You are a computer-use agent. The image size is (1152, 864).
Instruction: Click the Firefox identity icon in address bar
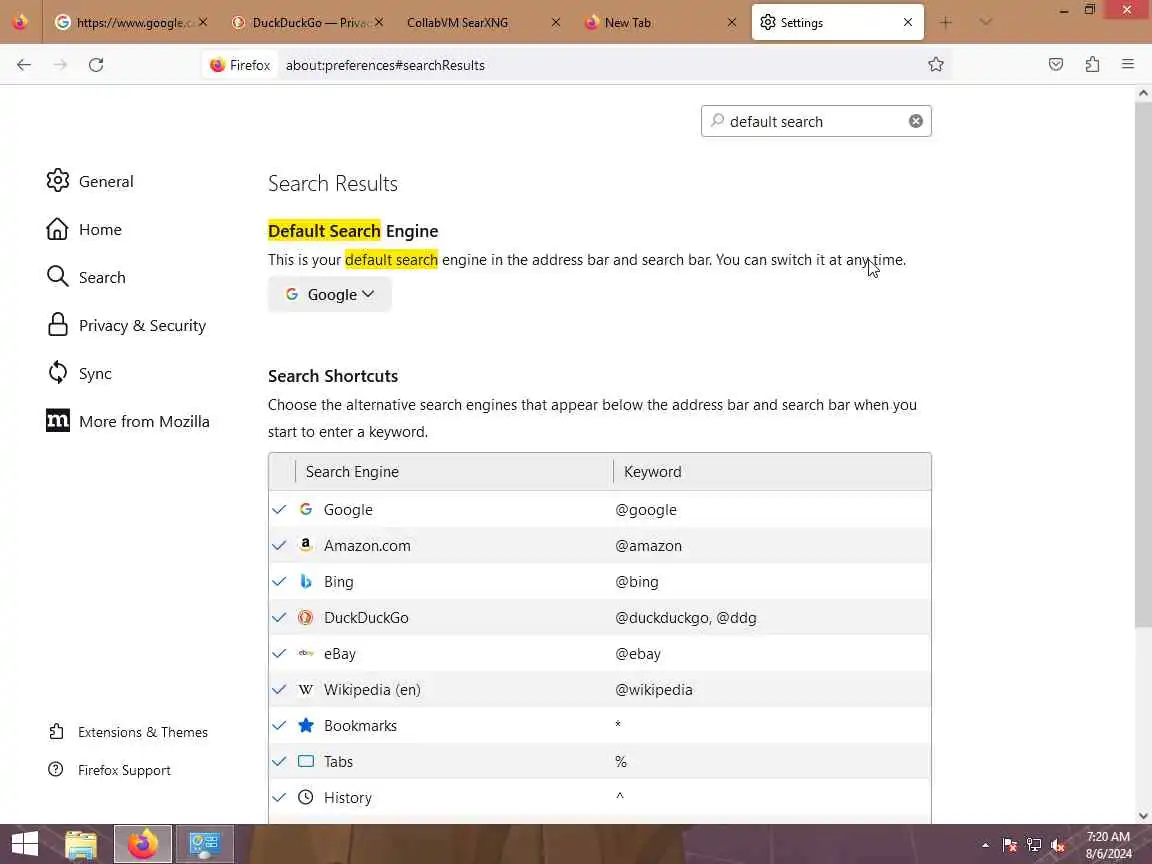click(240, 65)
